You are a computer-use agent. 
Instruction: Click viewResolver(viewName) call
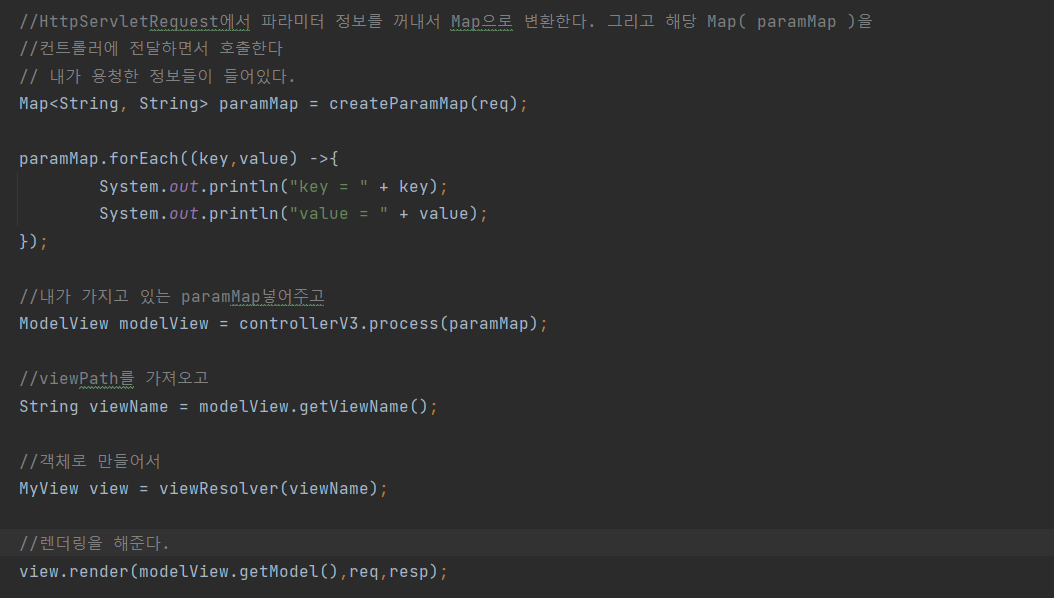[269, 488]
